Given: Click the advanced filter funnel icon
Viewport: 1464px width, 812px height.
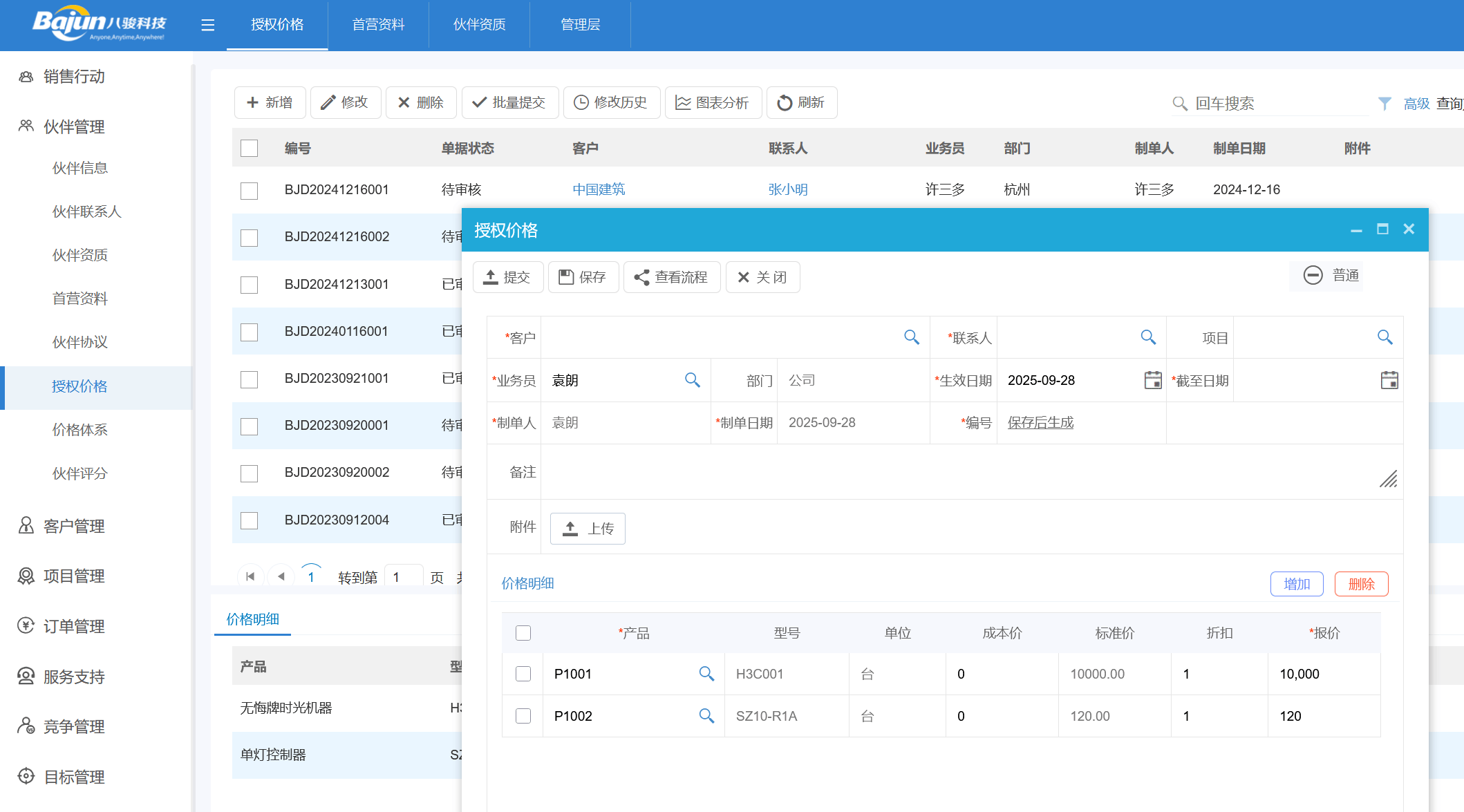Looking at the screenshot, I should pos(1385,103).
